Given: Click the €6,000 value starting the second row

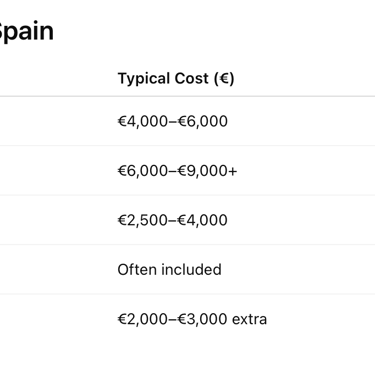Looking at the screenshot, I should pos(143,171).
